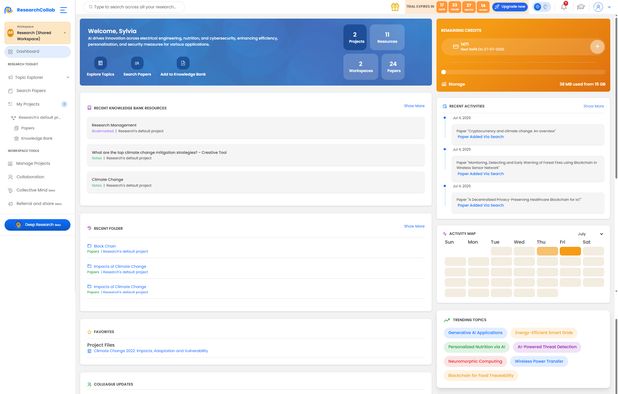Click the Upgrade now button
This screenshot has width=618, height=394.
[510, 7]
